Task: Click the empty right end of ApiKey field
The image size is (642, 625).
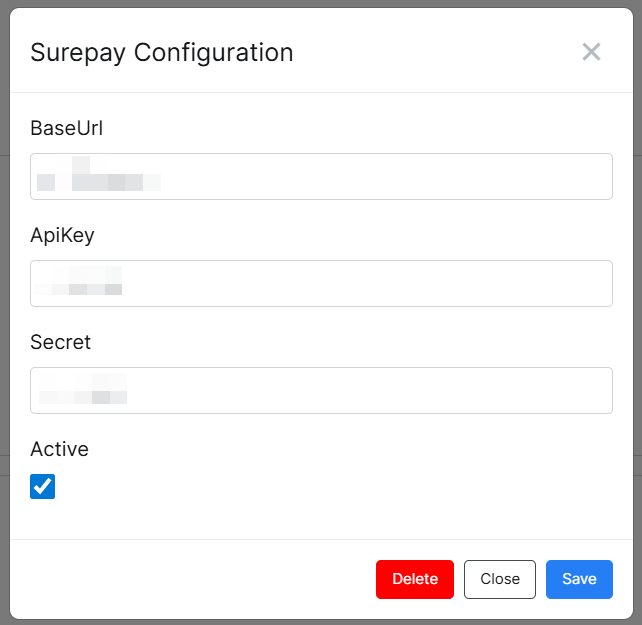Action: point(560,283)
